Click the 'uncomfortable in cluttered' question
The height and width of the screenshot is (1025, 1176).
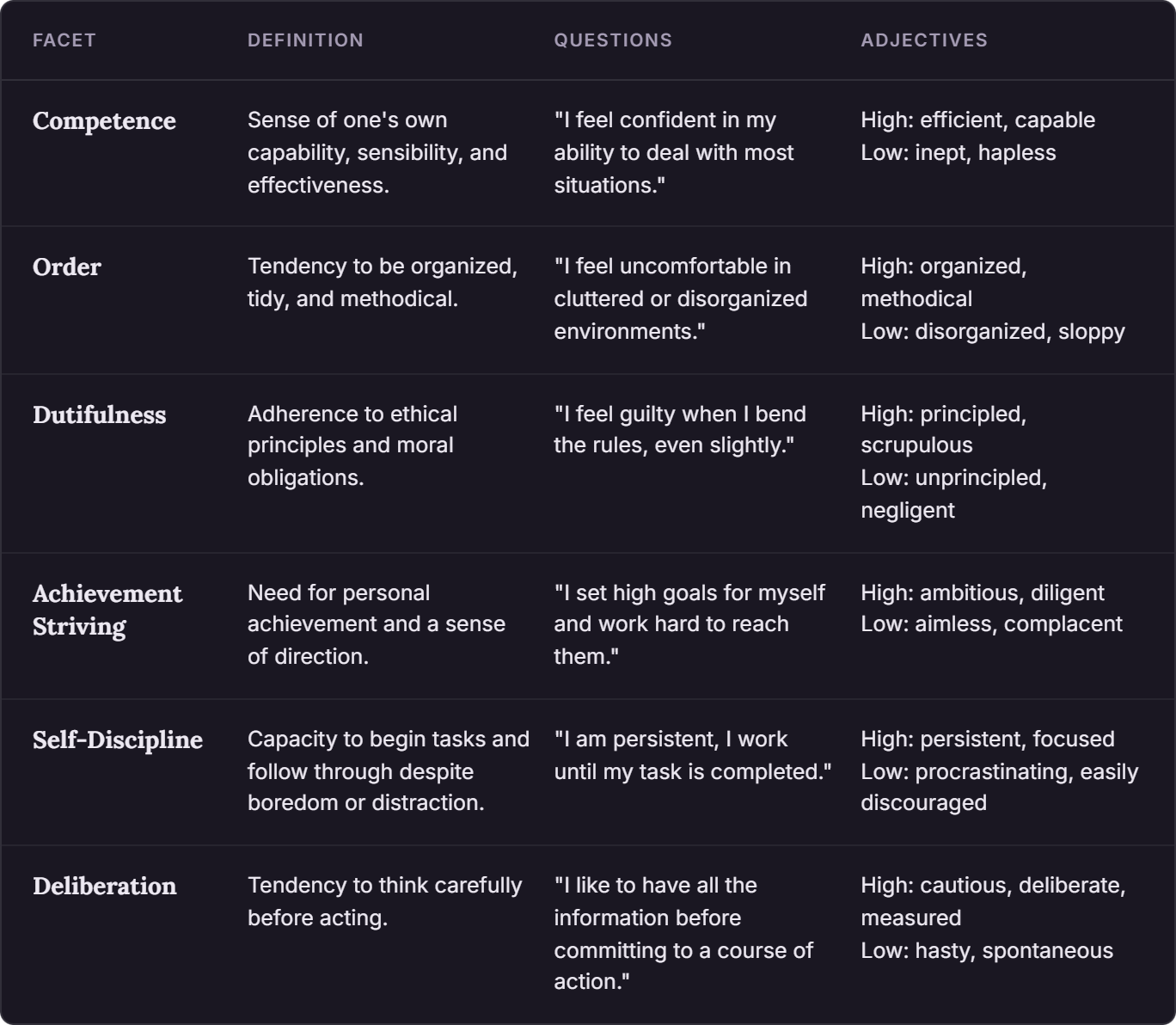click(x=681, y=298)
